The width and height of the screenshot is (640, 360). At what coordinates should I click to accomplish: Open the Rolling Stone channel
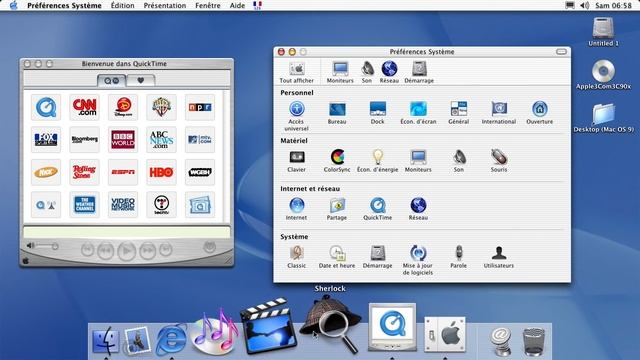point(84,172)
